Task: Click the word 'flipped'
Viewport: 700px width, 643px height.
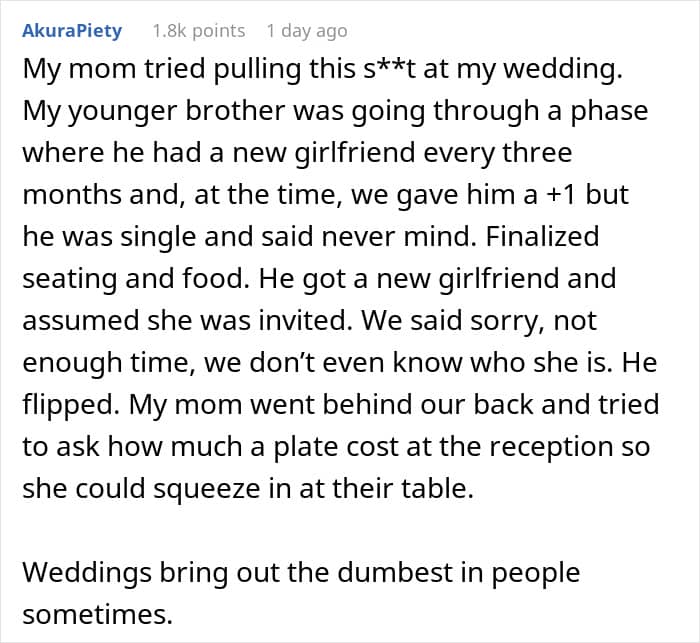Action: point(68,404)
